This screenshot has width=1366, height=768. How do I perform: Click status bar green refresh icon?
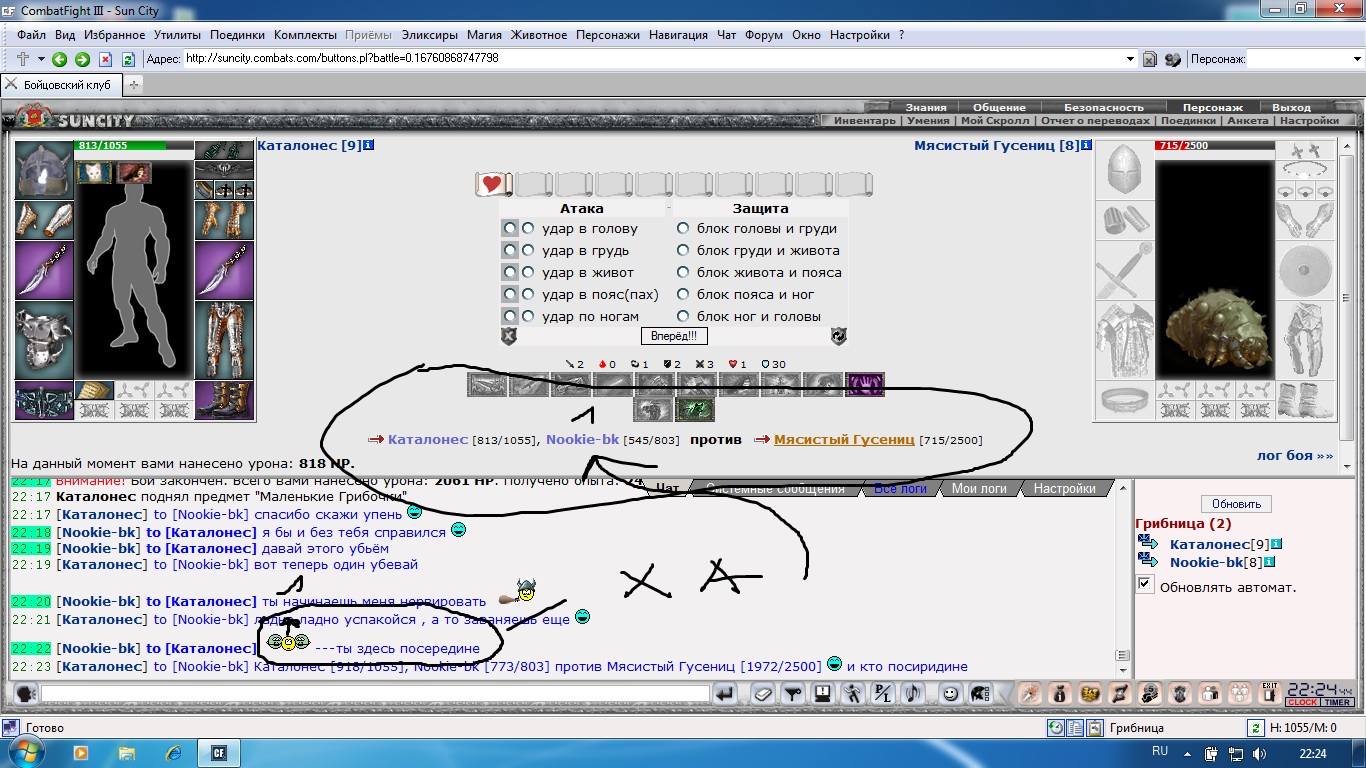(x=1254, y=728)
